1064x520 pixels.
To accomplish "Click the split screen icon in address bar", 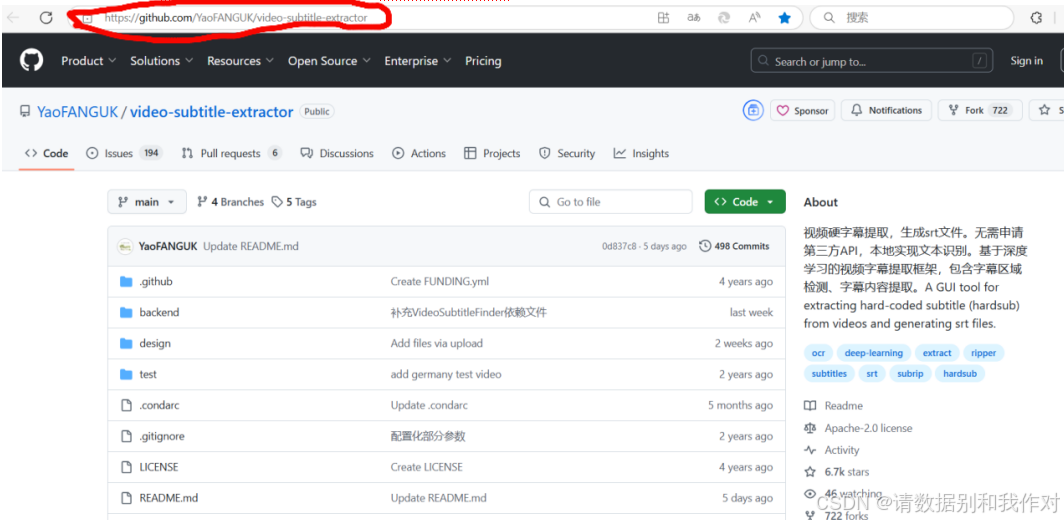I will (663, 18).
